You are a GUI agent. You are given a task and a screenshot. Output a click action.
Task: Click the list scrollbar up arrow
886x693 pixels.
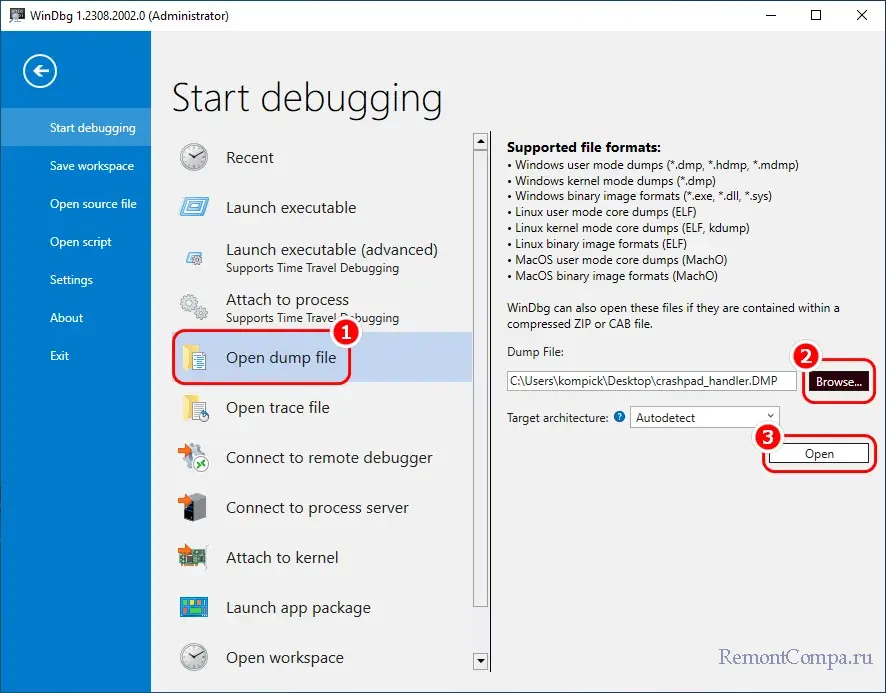[x=480, y=141]
